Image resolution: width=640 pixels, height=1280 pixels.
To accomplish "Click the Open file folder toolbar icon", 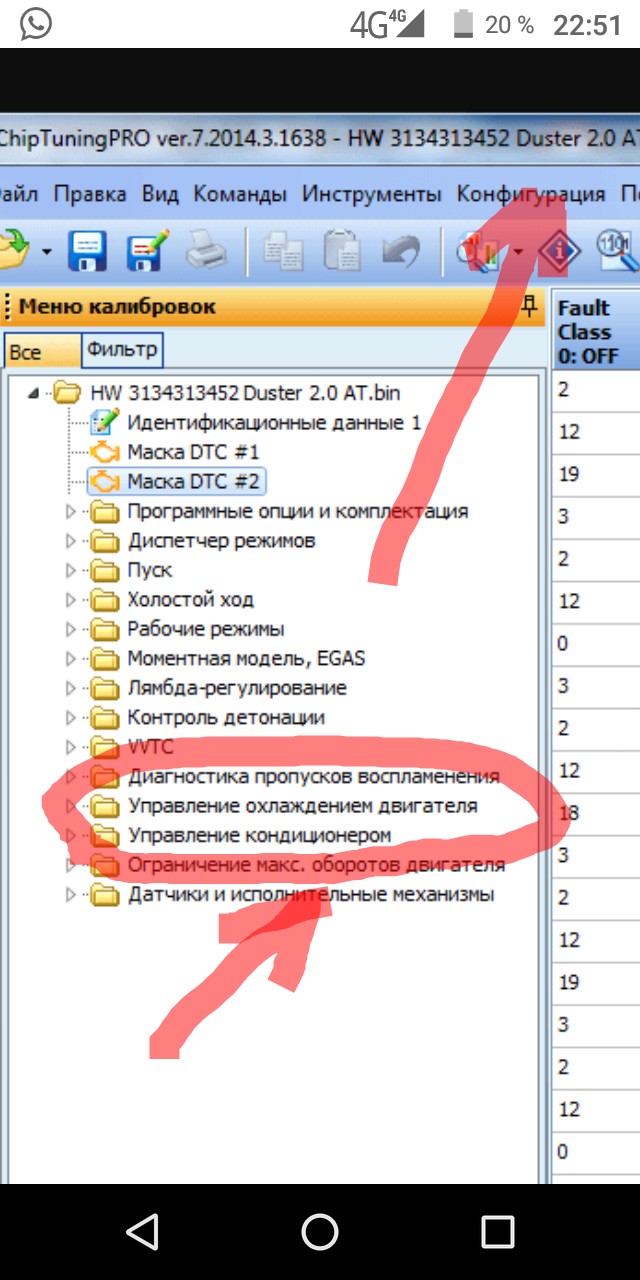I will point(13,250).
